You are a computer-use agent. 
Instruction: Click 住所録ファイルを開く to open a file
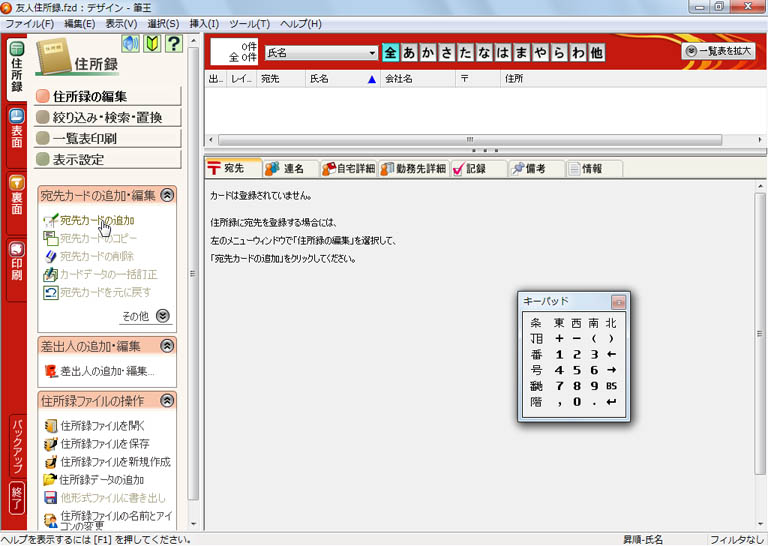pos(104,426)
